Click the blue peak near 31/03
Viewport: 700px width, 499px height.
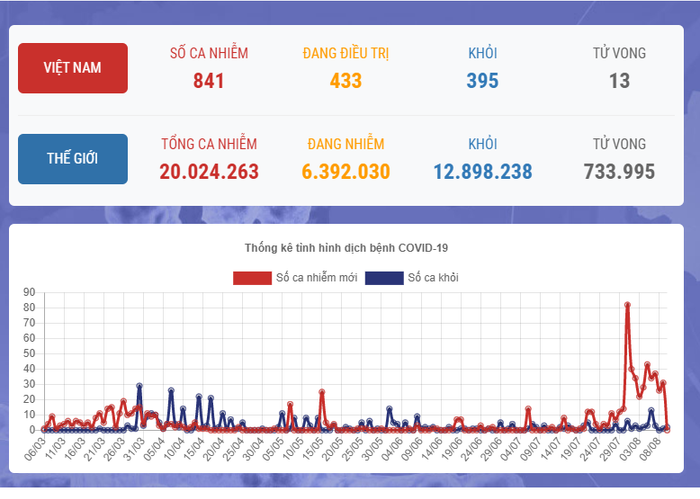coord(139,386)
